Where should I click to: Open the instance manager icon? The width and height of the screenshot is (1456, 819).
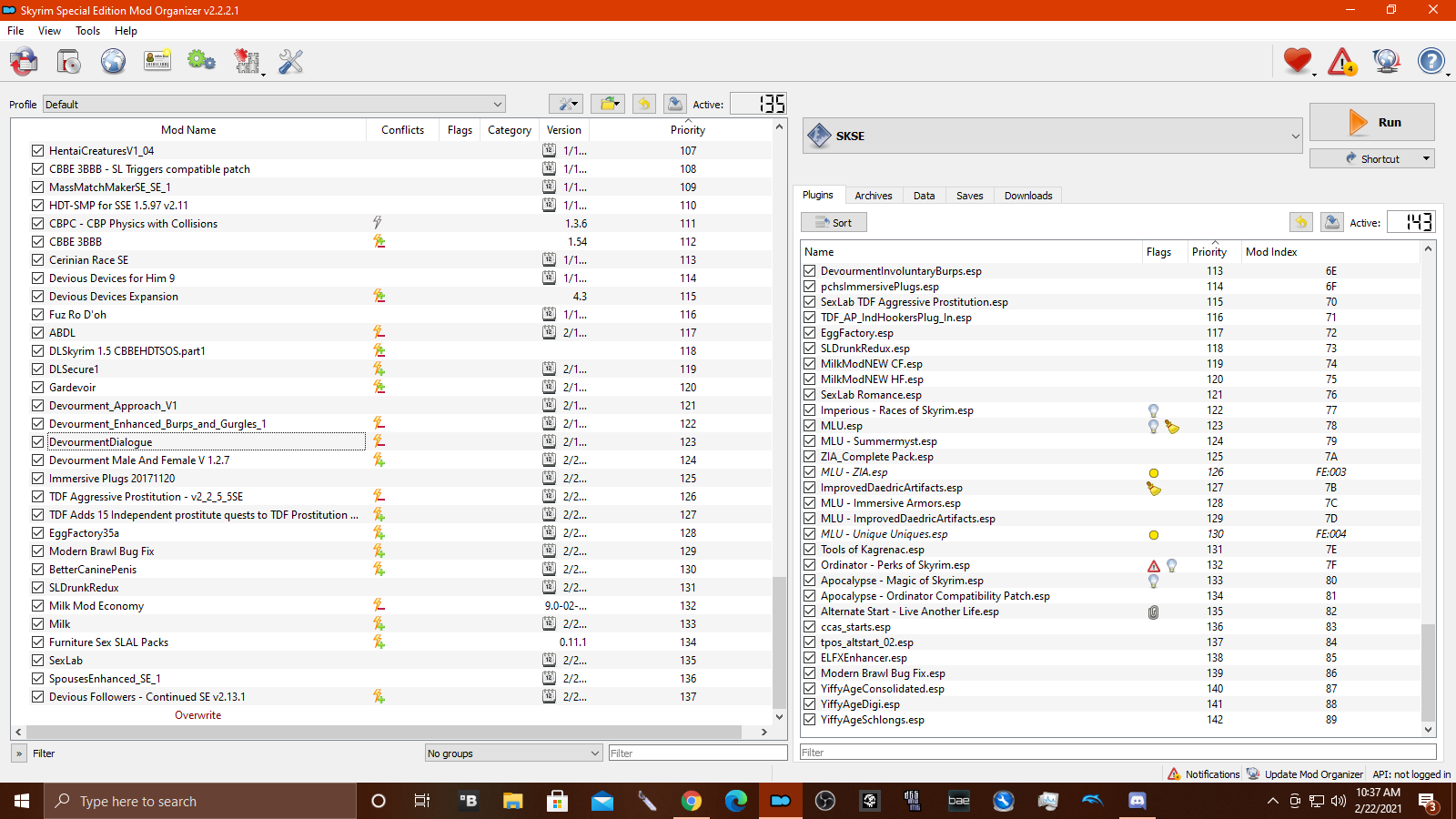pyautogui.click(x=25, y=62)
